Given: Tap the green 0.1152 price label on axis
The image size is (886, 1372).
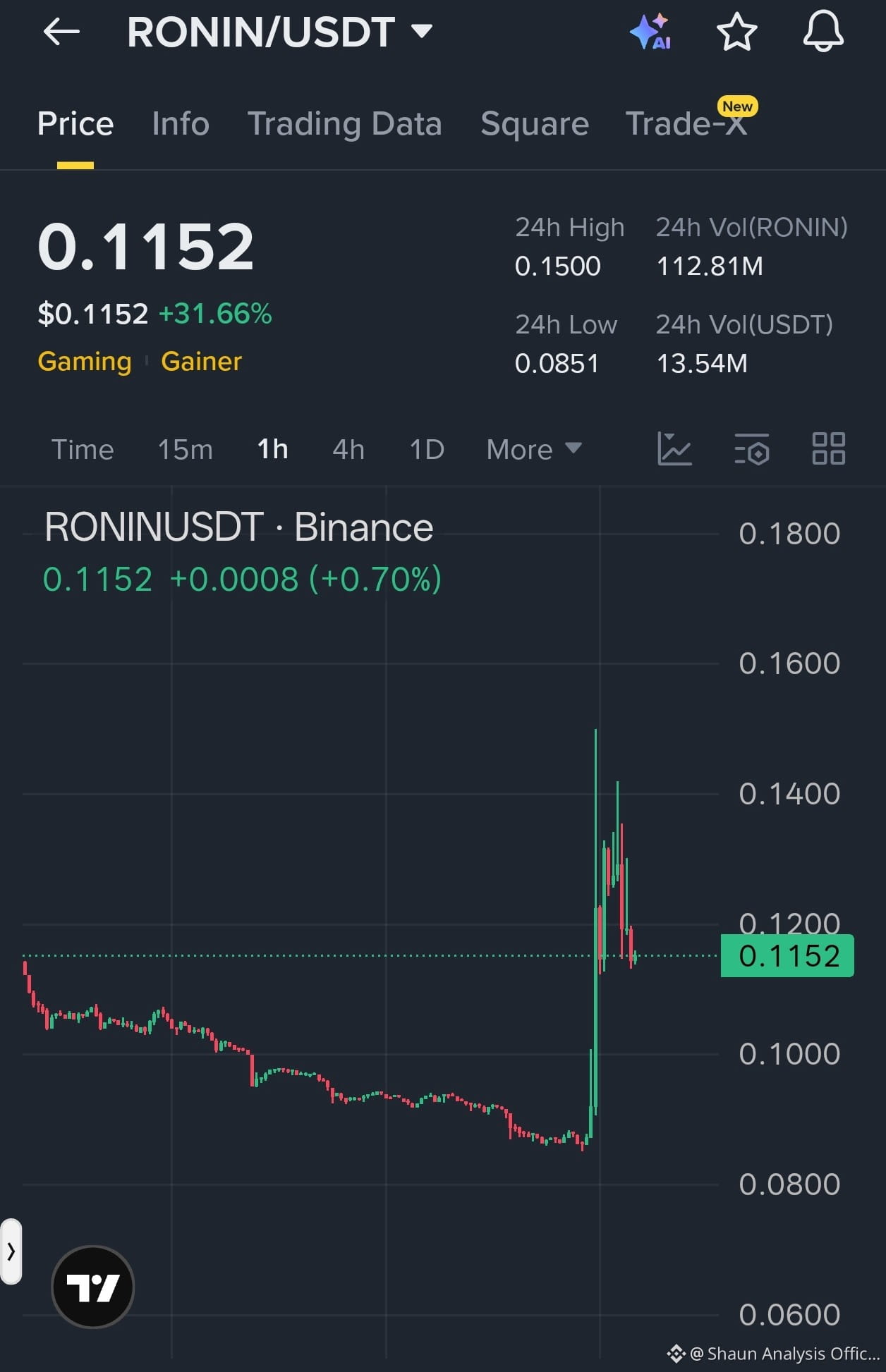Looking at the screenshot, I should click(787, 956).
